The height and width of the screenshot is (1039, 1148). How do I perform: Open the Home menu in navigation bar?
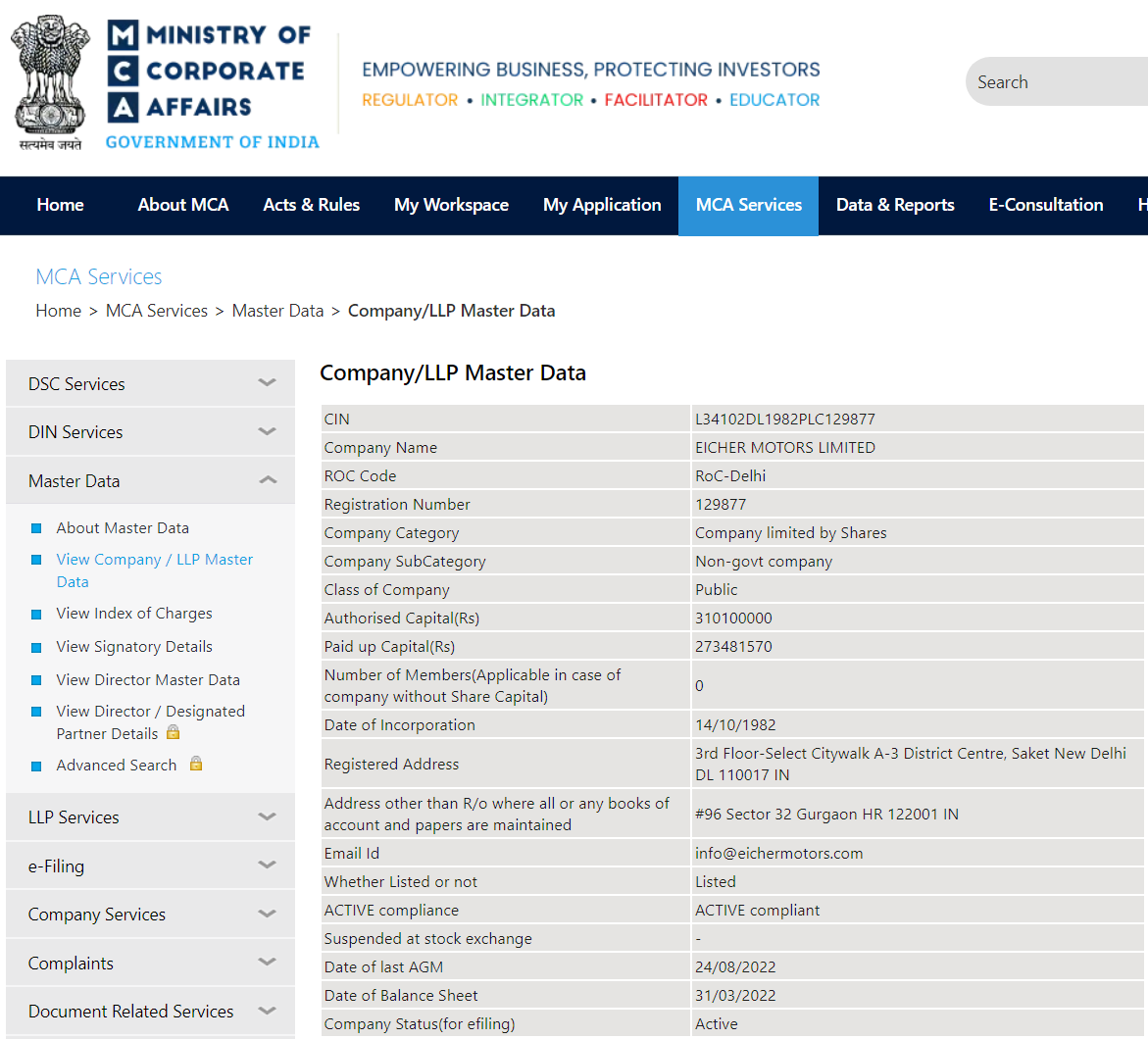click(60, 205)
